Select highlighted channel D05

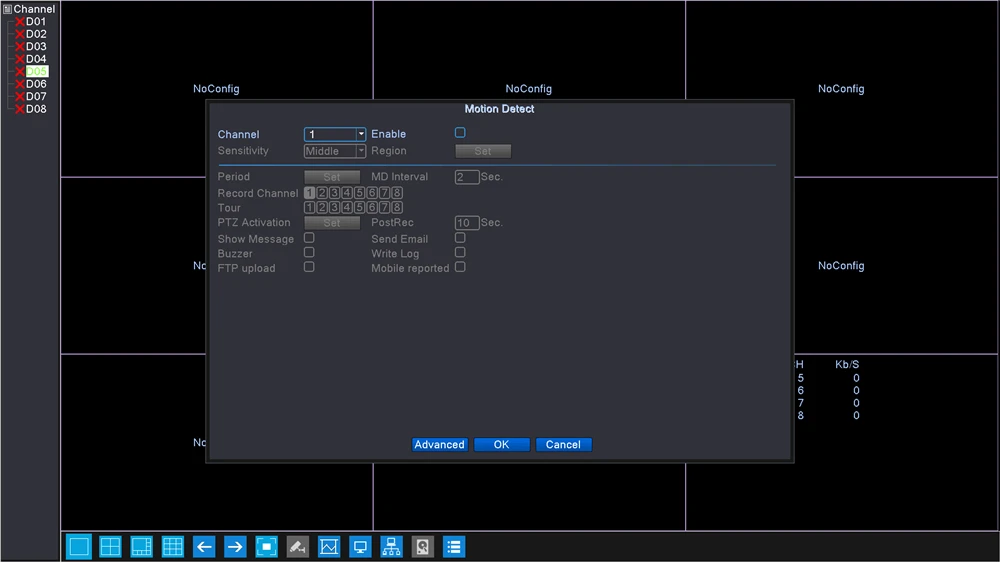pyautogui.click(x=36, y=71)
